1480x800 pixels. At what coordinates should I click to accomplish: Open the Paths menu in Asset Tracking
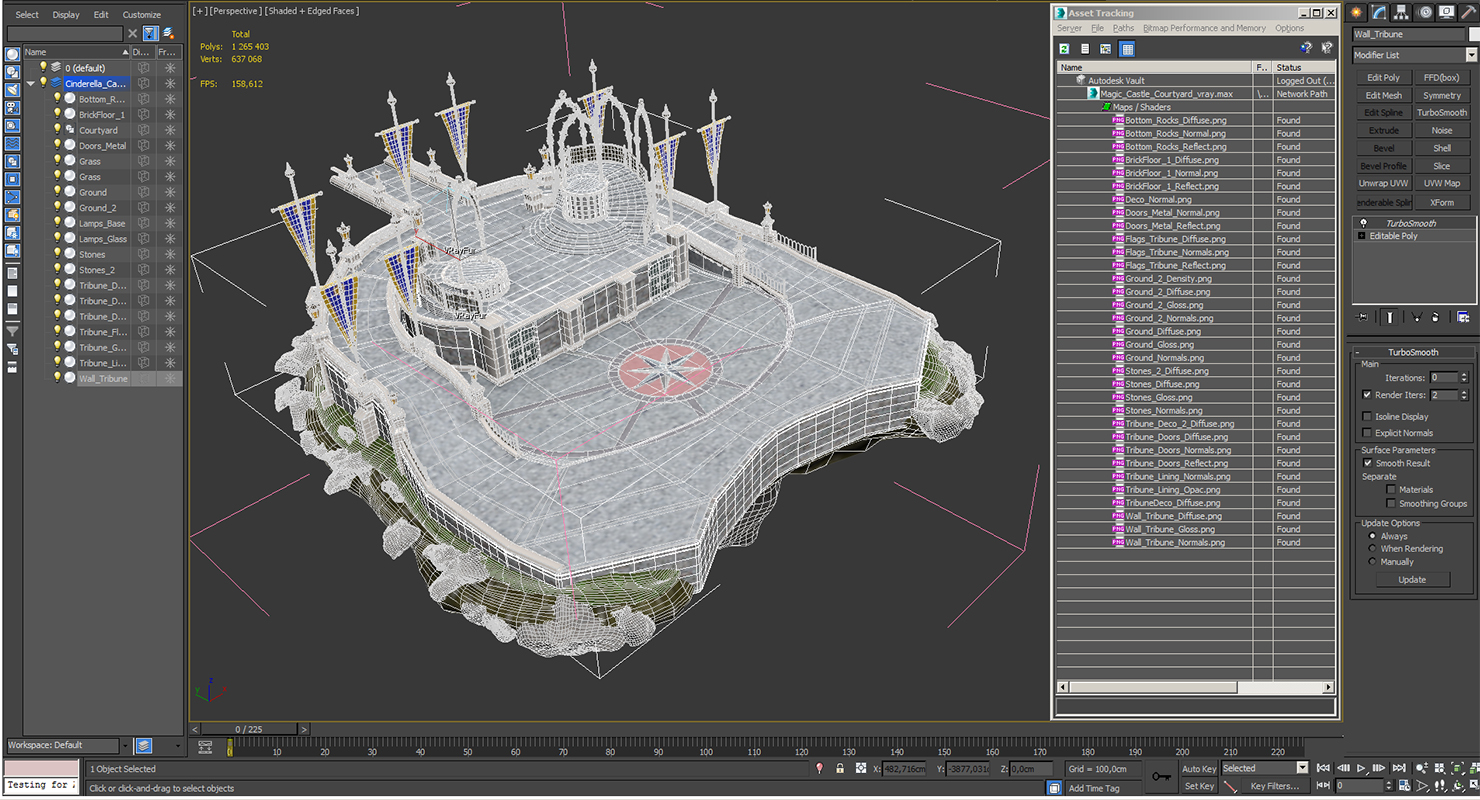pyautogui.click(x=1123, y=28)
